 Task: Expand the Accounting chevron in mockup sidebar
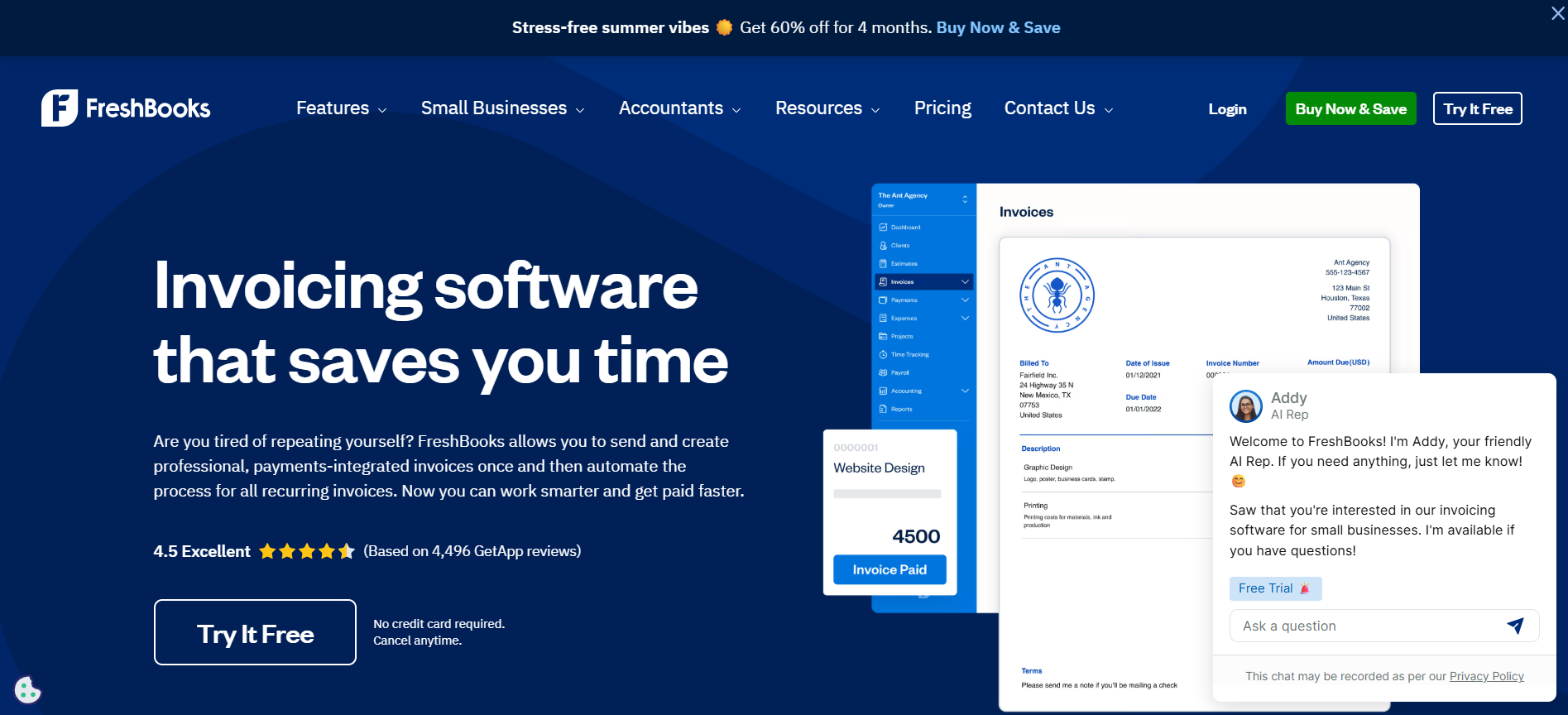pos(965,391)
